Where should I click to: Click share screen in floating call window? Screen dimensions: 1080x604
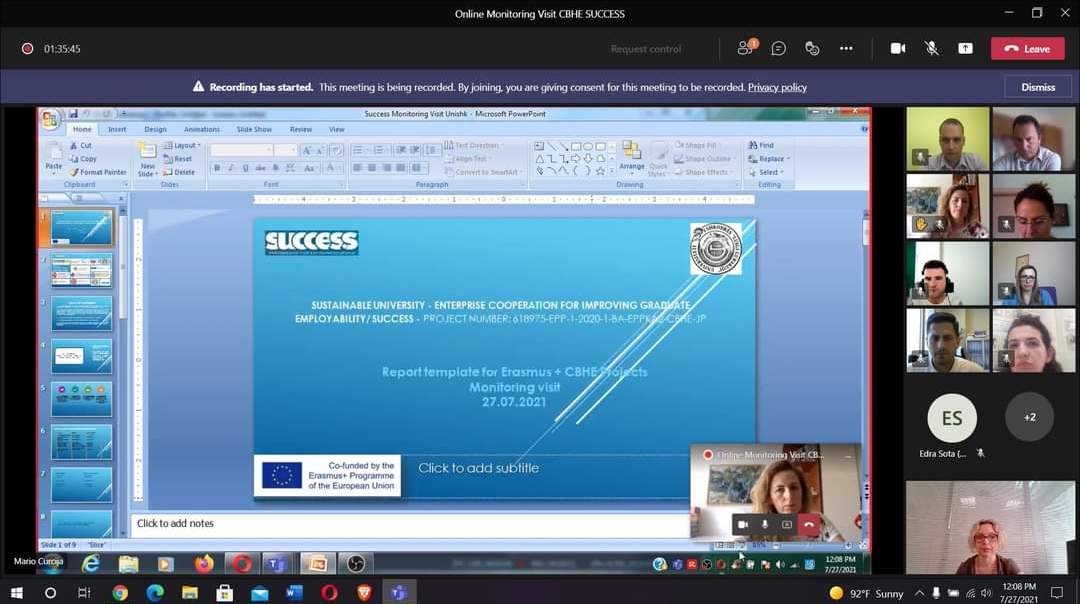(x=787, y=525)
